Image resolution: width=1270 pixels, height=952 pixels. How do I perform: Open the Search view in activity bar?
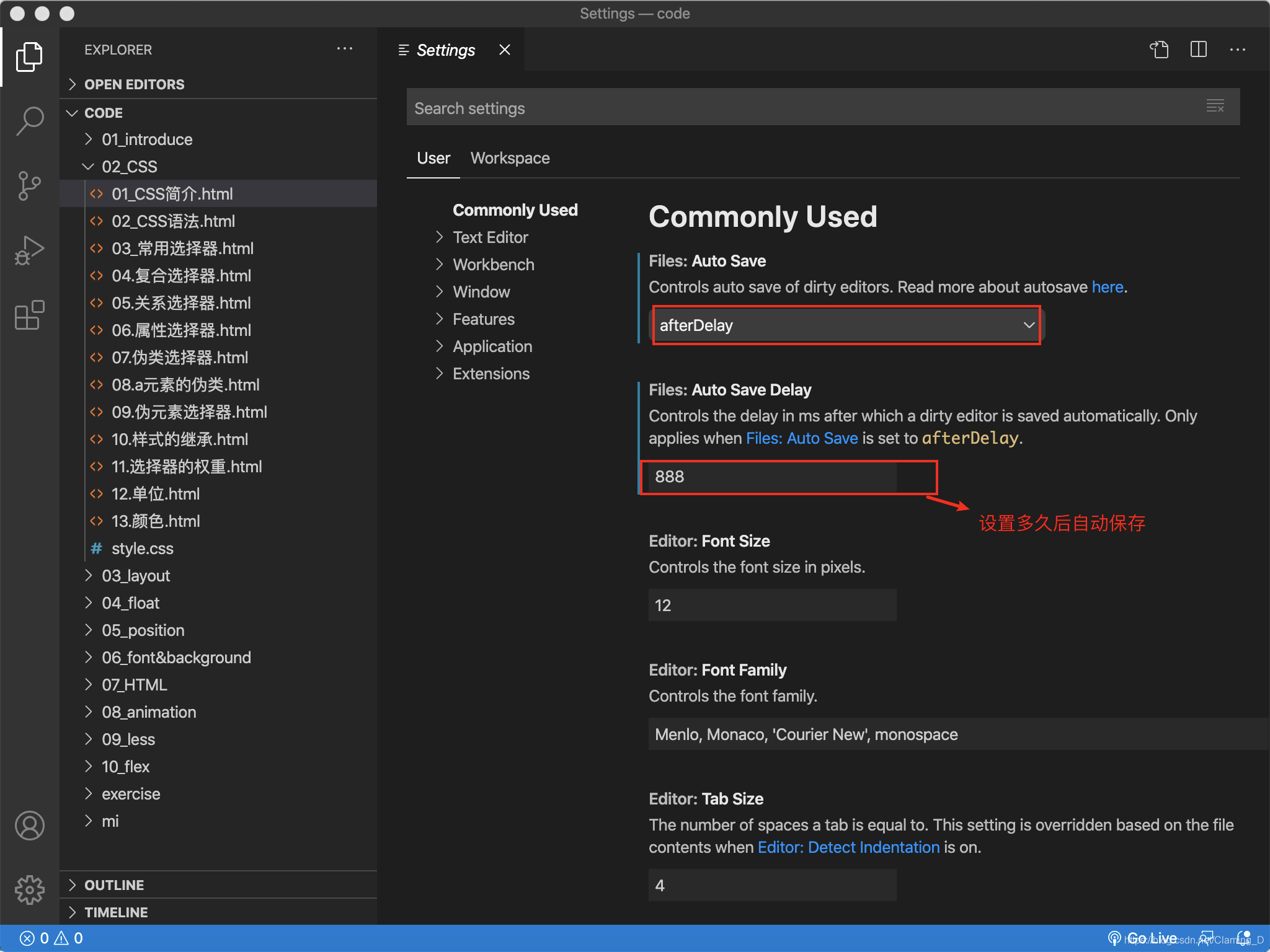point(29,120)
